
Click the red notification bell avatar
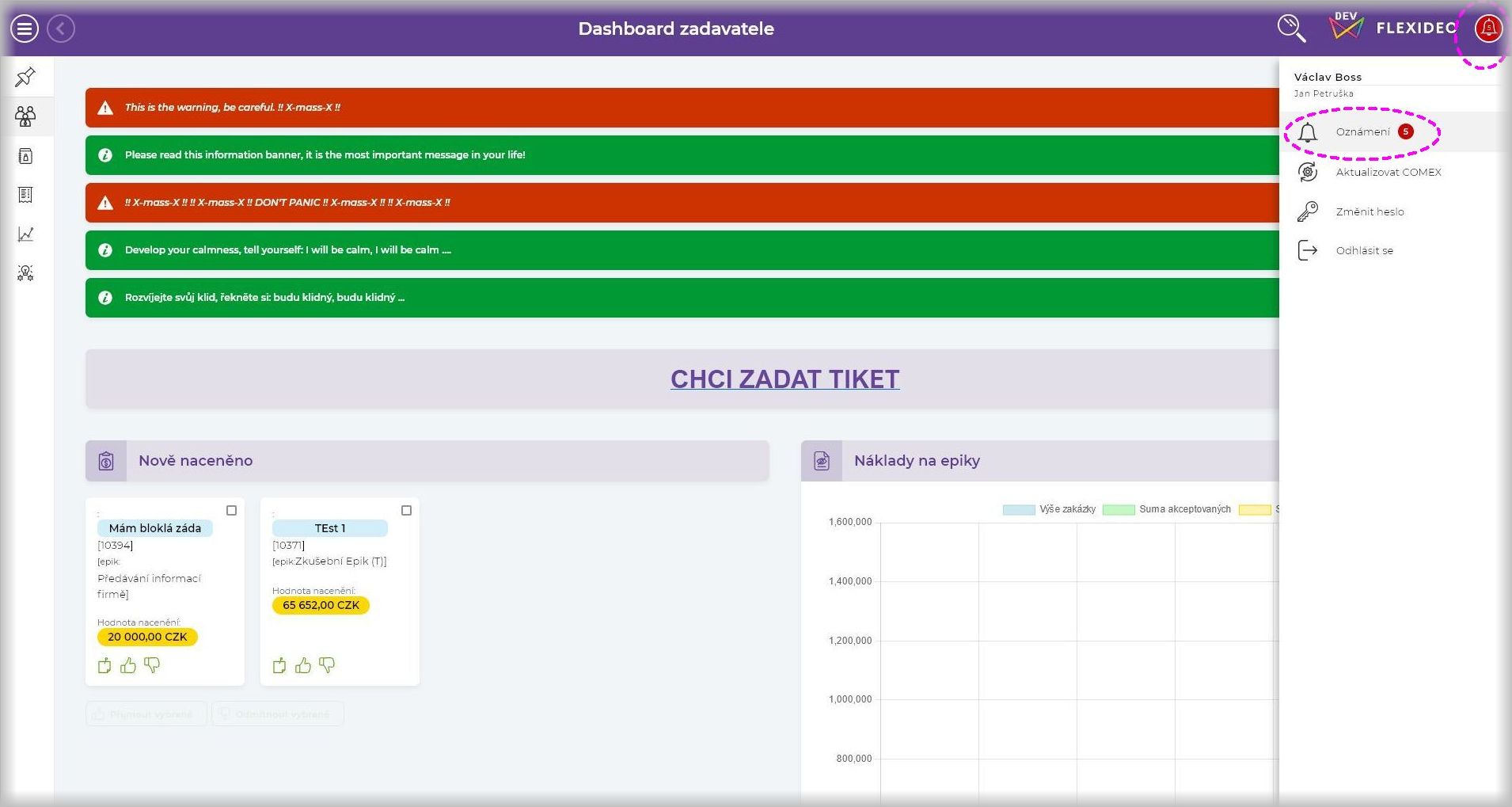1487,29
